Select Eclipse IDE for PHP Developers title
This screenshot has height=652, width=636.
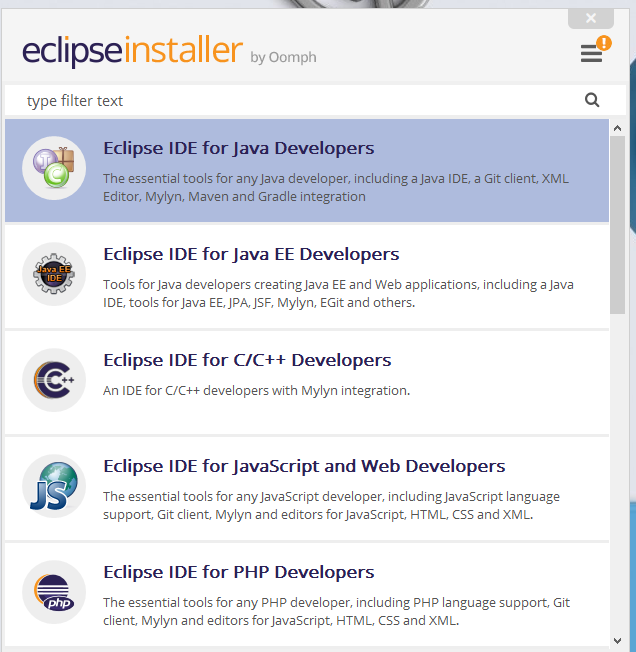coord(239,573)
